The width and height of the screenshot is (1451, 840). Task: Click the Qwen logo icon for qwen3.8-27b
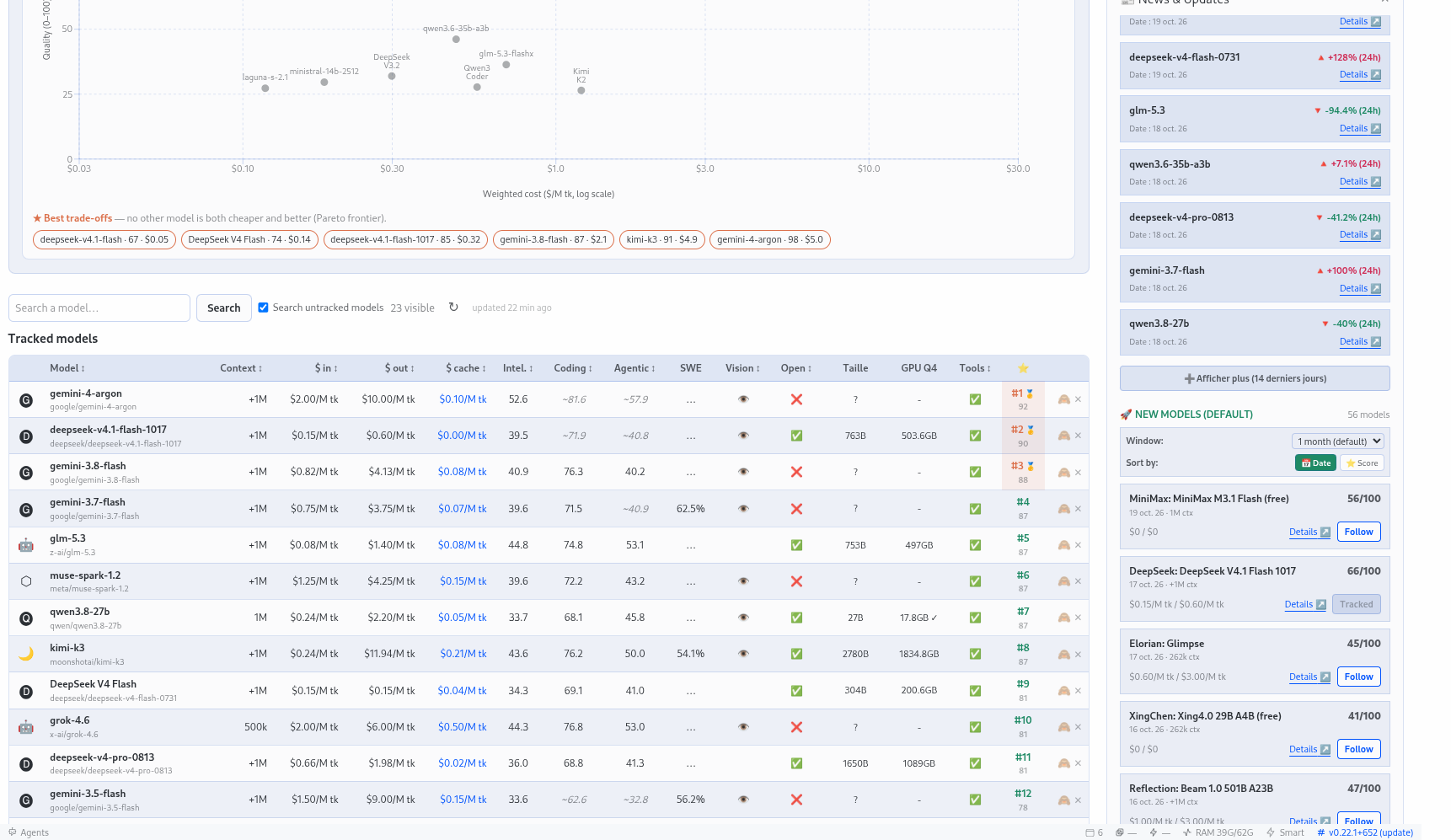pyautogui.click(x=26, y=618)
